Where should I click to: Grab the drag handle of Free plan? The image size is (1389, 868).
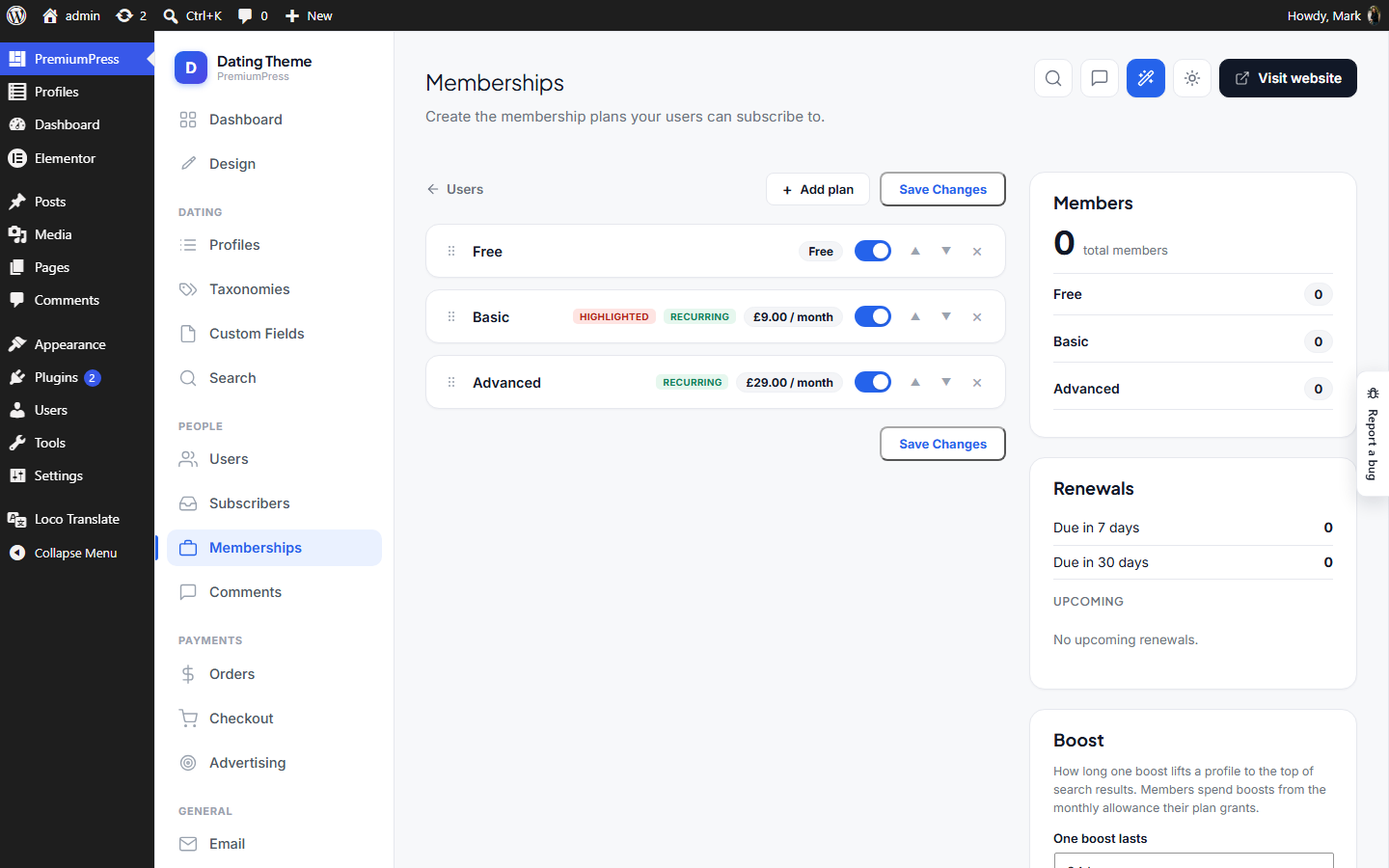pos(451,251)
